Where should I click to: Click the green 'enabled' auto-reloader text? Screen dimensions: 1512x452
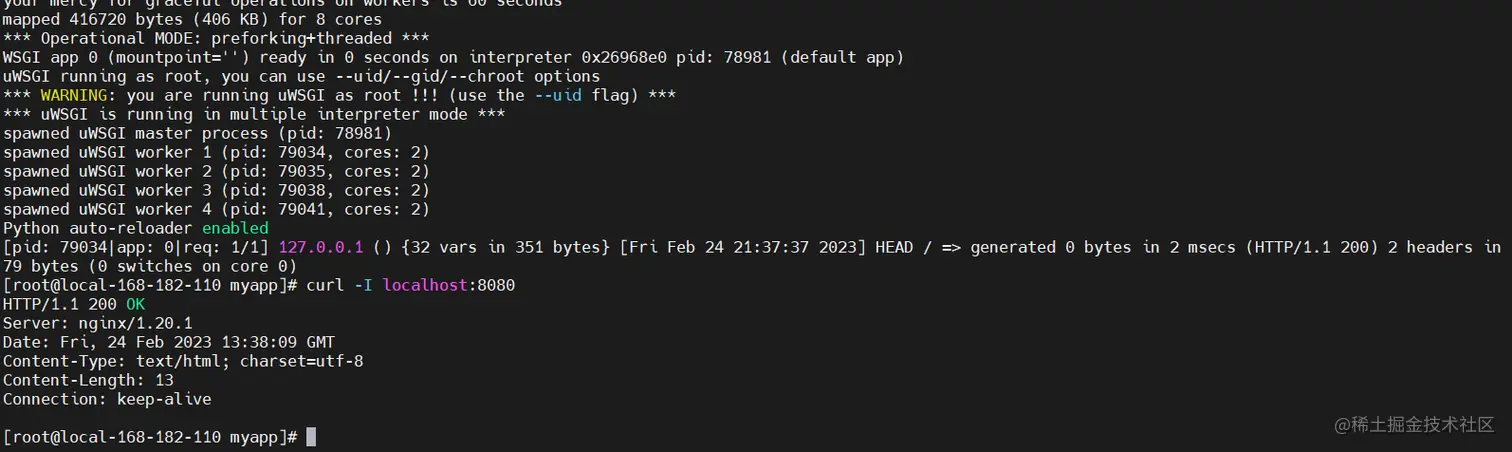coord(235,228)
